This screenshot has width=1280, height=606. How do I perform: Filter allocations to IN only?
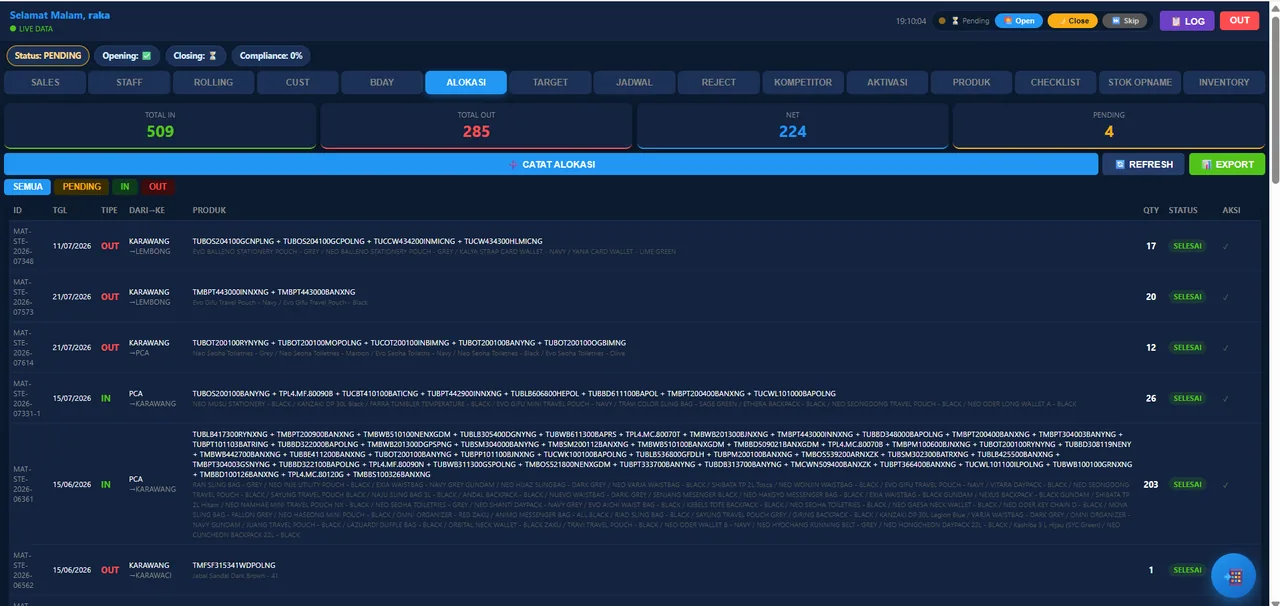(125, 187)
